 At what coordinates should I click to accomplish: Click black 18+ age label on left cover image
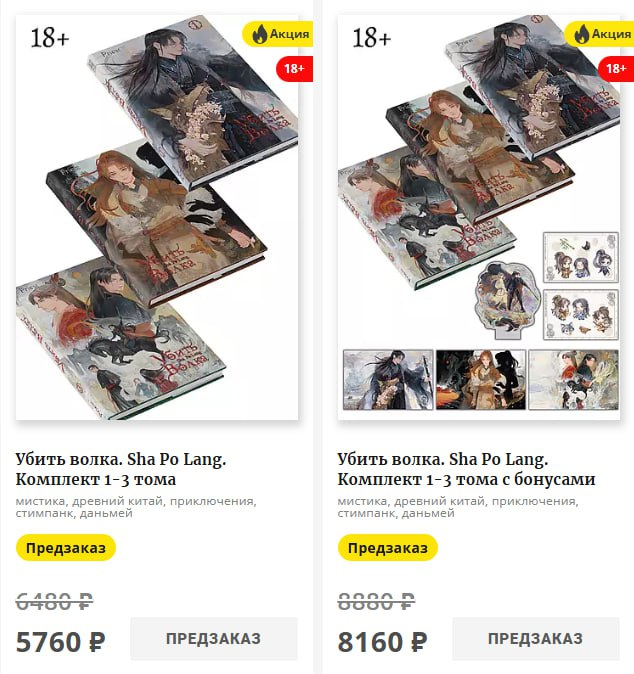click(50, 38)
